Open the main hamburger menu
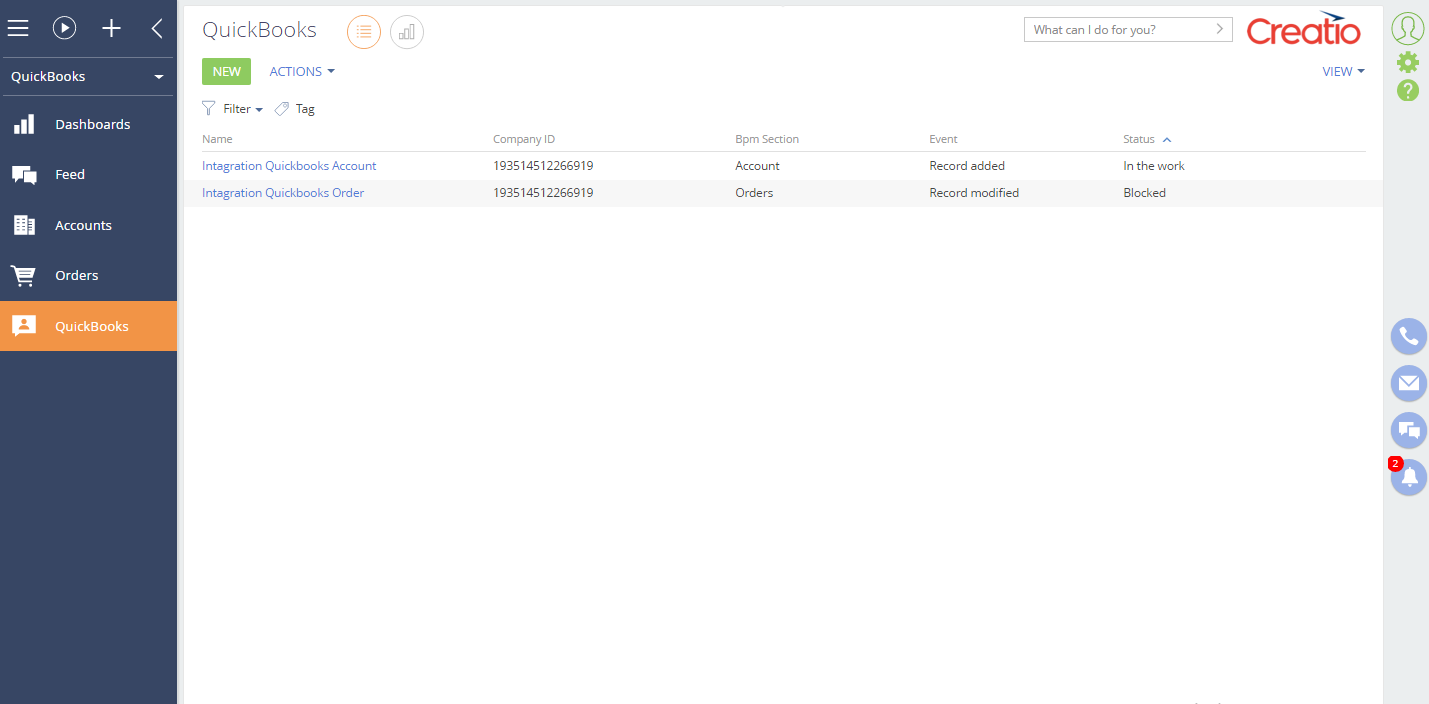This screenshot has height=704, width=1429. coord(18,27)
